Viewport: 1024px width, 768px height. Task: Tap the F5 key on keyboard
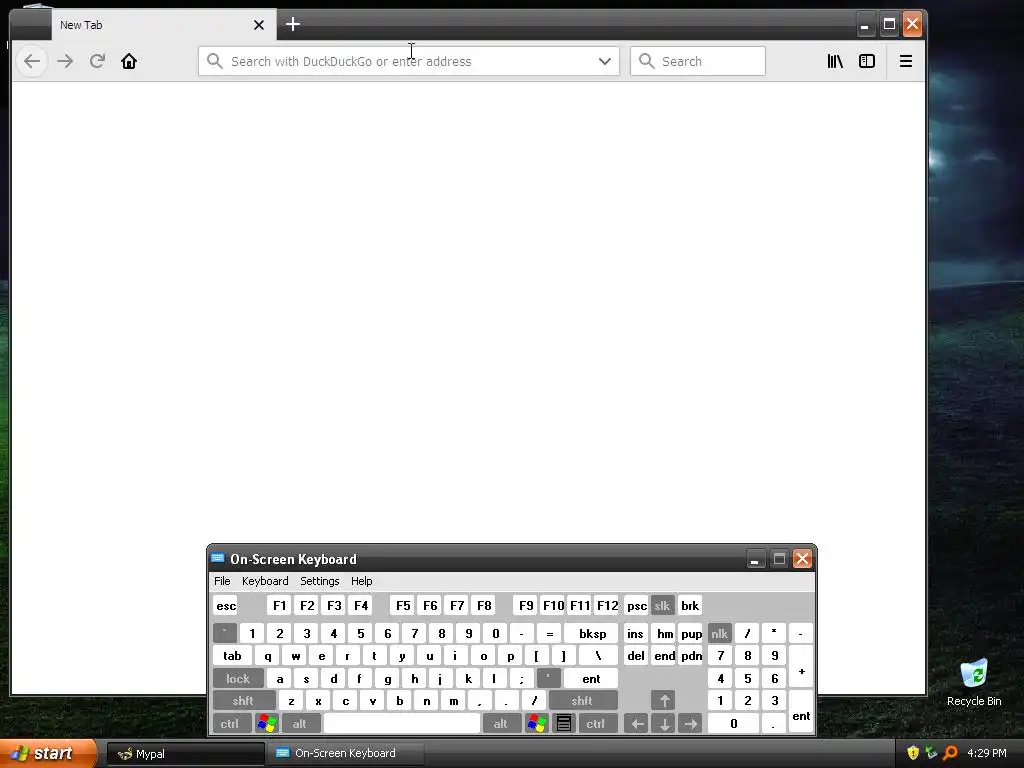coord(403,605)
